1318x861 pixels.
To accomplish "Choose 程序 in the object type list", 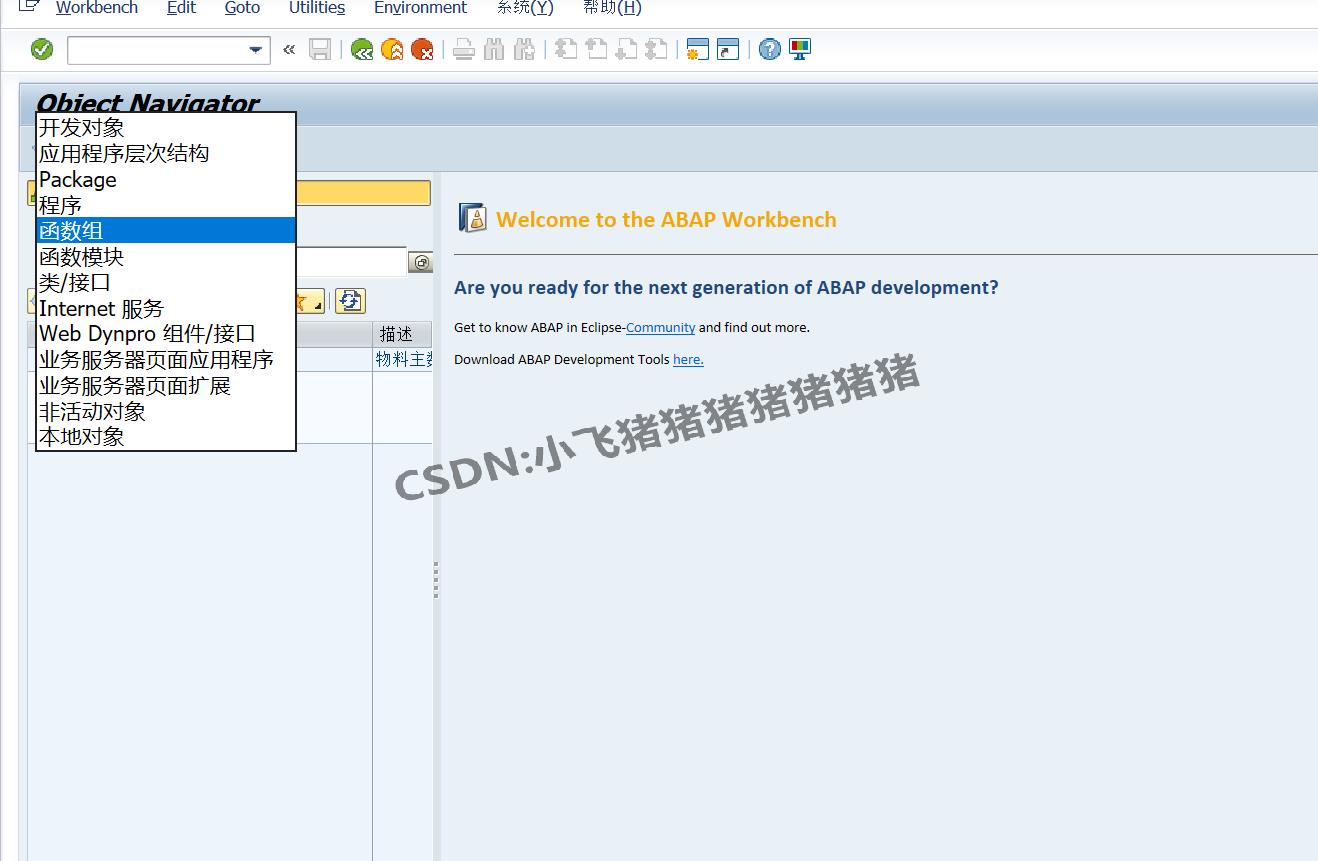I will click(166, 206).
